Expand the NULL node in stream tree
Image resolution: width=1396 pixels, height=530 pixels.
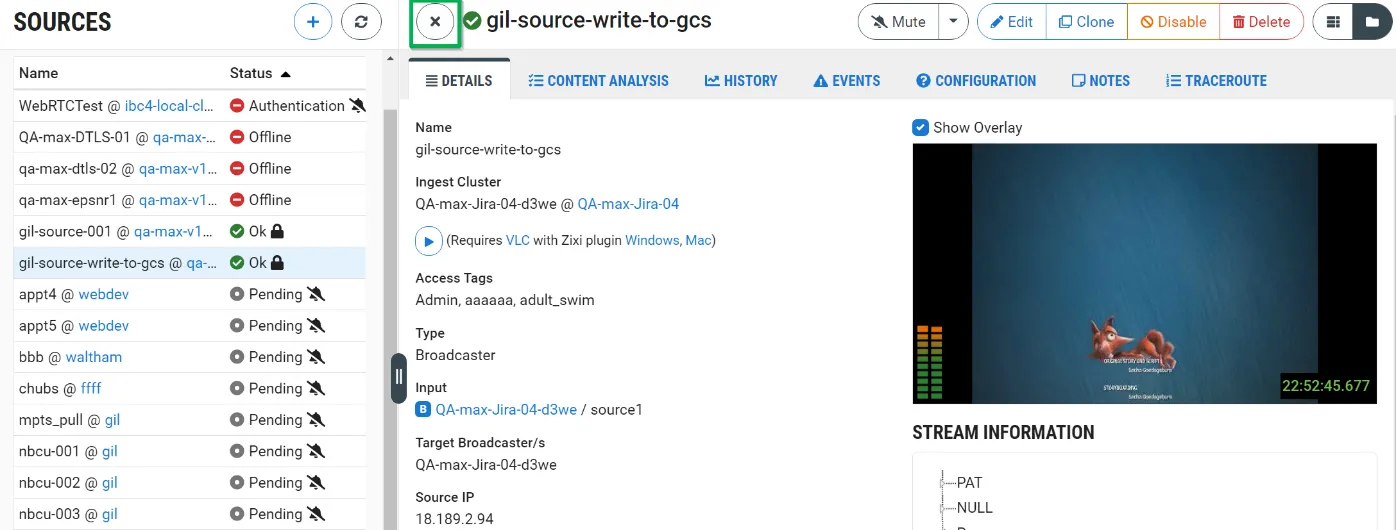coord(942,507)
